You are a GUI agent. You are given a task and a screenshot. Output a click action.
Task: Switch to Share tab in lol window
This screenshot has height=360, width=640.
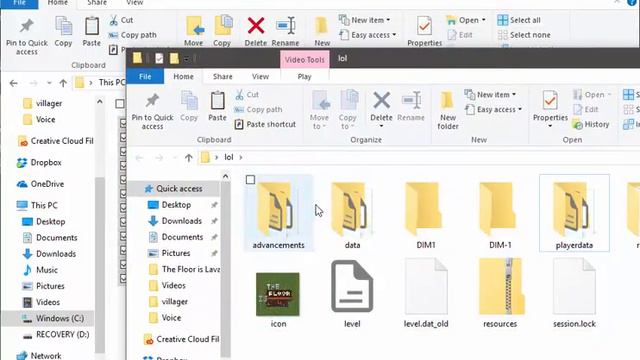pyautogui.click(x=222, y=76)
